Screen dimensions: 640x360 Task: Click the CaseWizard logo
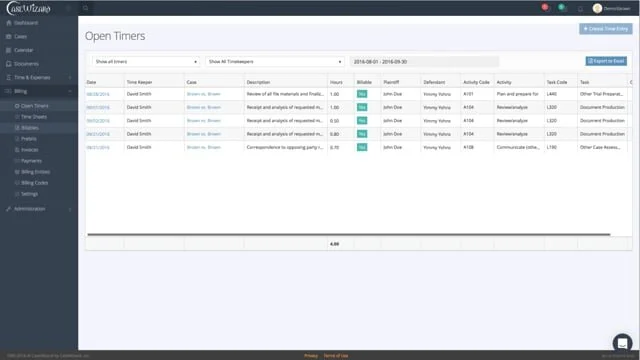click(29, 8)
